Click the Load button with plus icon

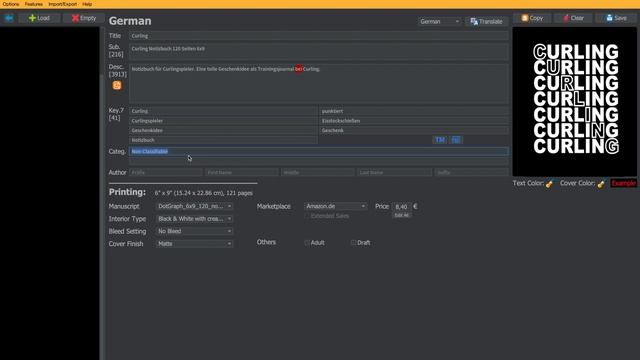click(39, 18)
